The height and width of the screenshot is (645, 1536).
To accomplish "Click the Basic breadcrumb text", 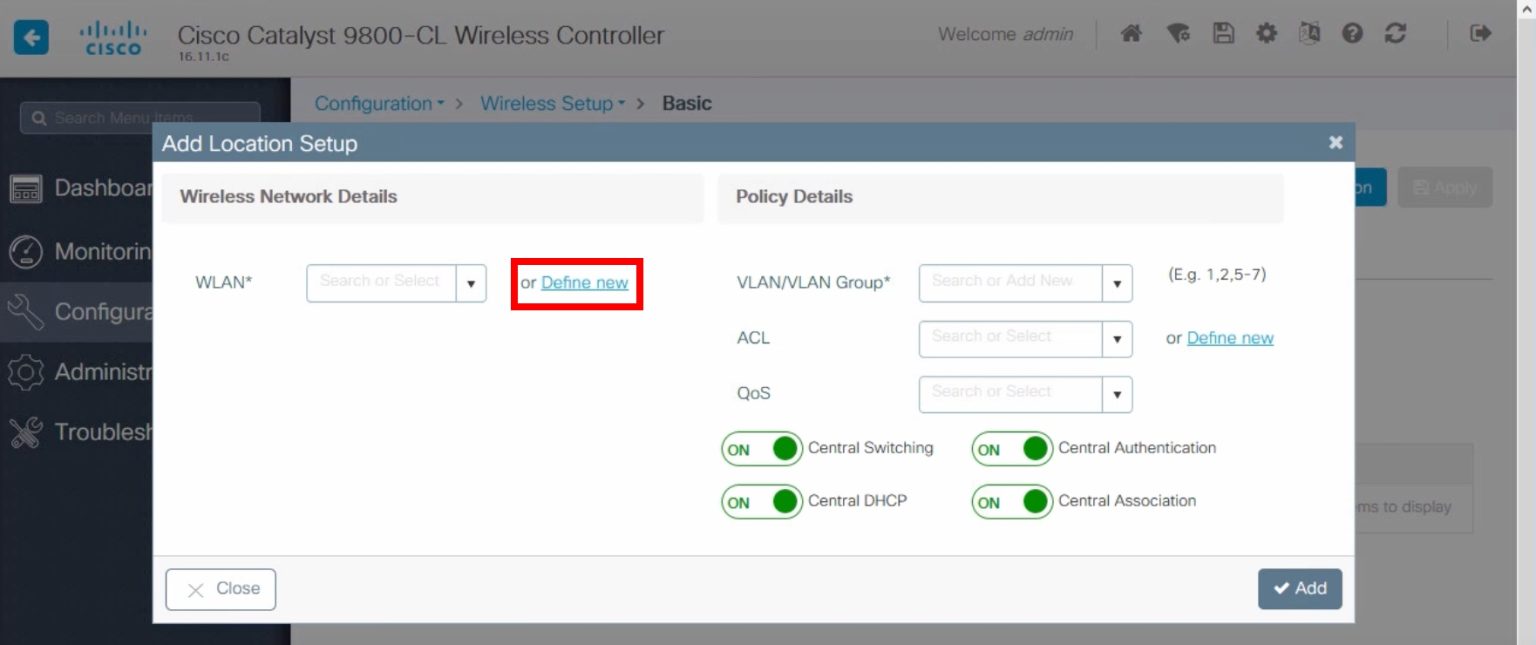I will 687,103.
